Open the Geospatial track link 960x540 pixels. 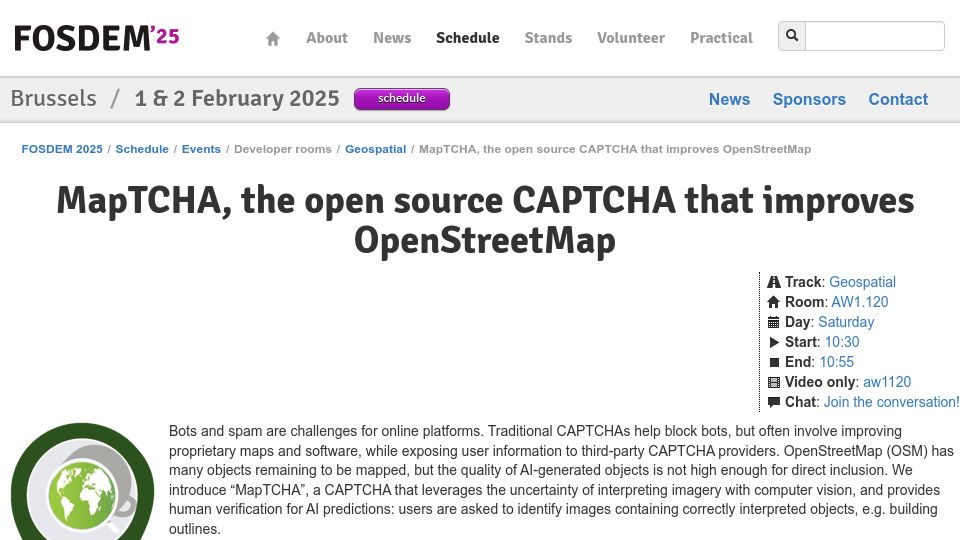862,282
